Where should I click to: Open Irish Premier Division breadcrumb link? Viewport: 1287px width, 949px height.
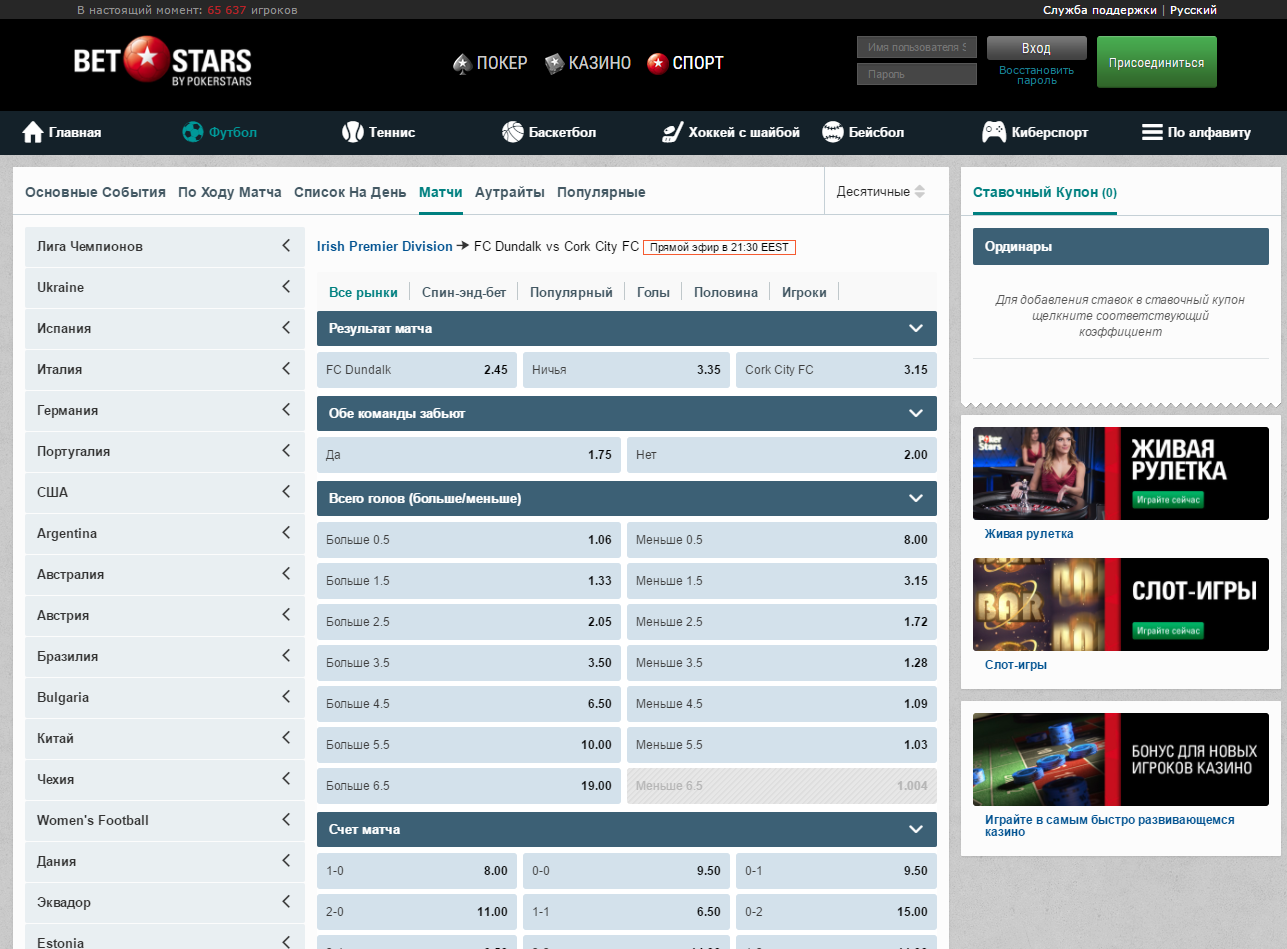coord(385,246)
